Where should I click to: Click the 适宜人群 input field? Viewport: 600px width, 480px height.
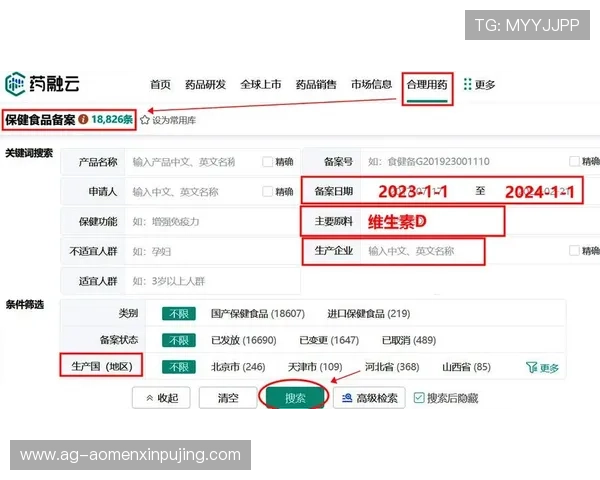click(212, 281)
